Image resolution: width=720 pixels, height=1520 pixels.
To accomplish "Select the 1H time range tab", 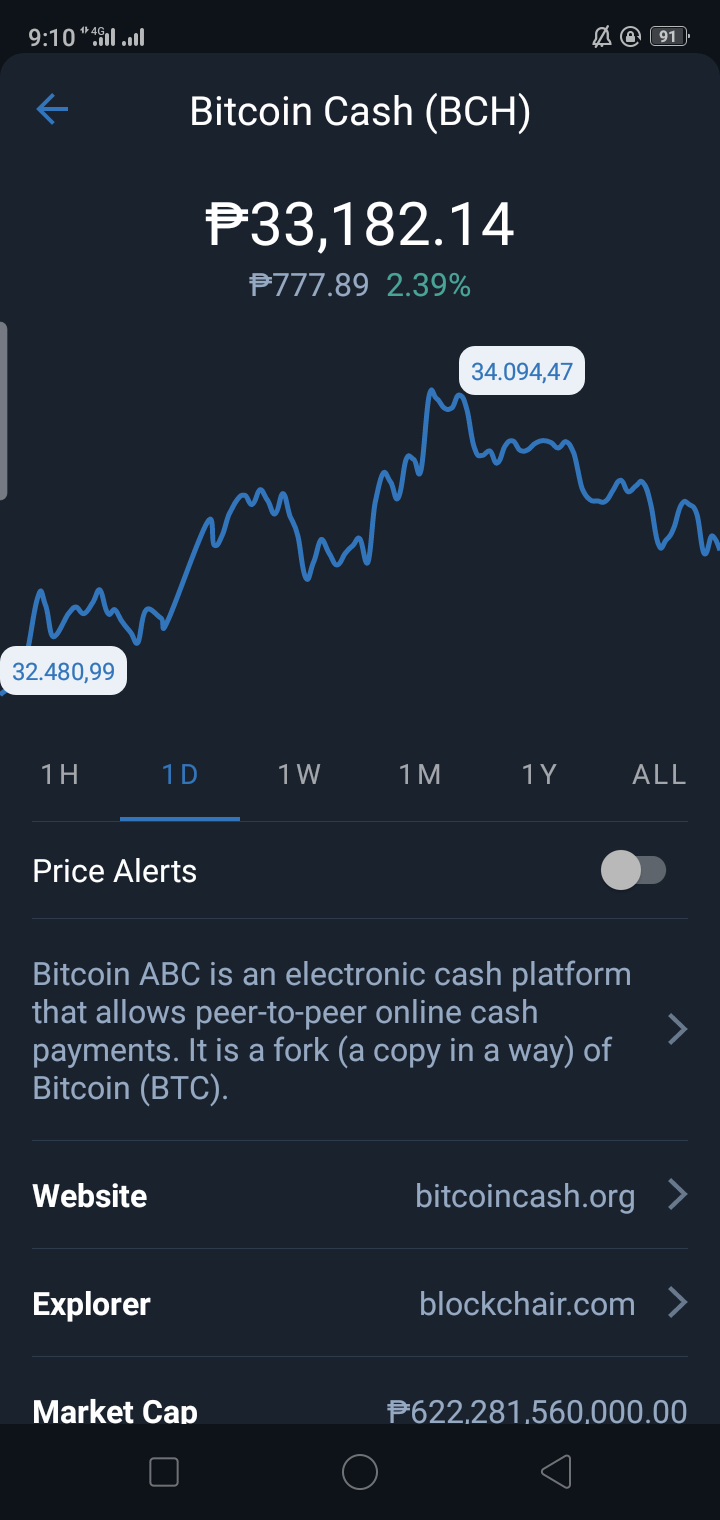I will (x=60, y=775).
